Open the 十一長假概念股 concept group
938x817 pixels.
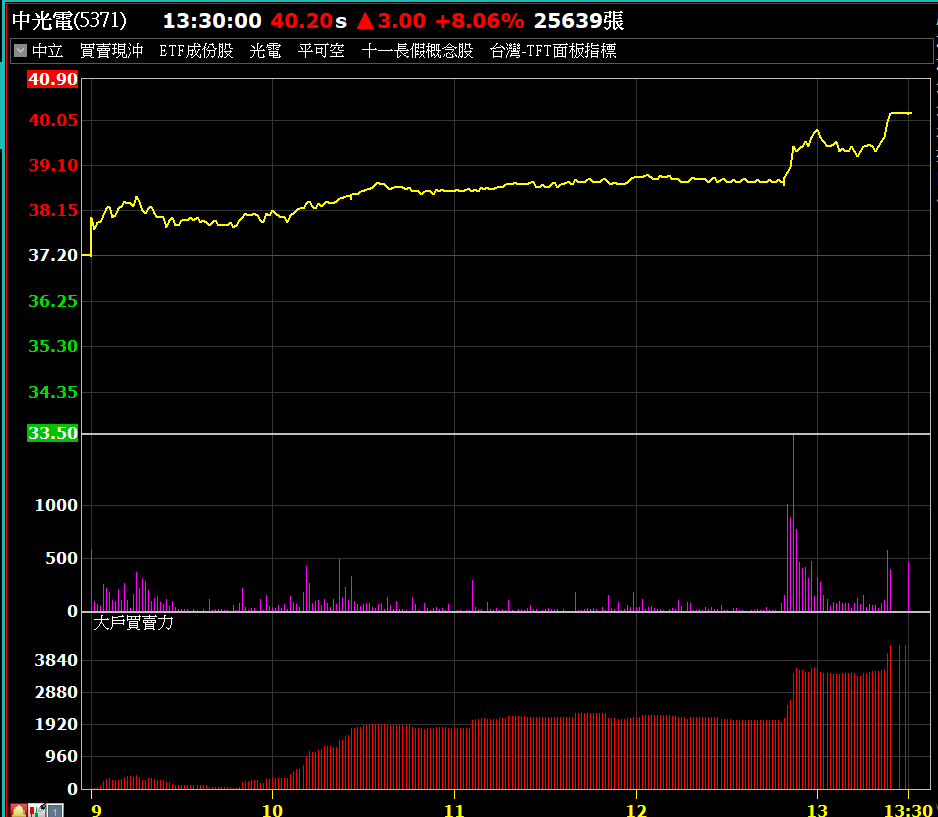click(x=418, y=51)
